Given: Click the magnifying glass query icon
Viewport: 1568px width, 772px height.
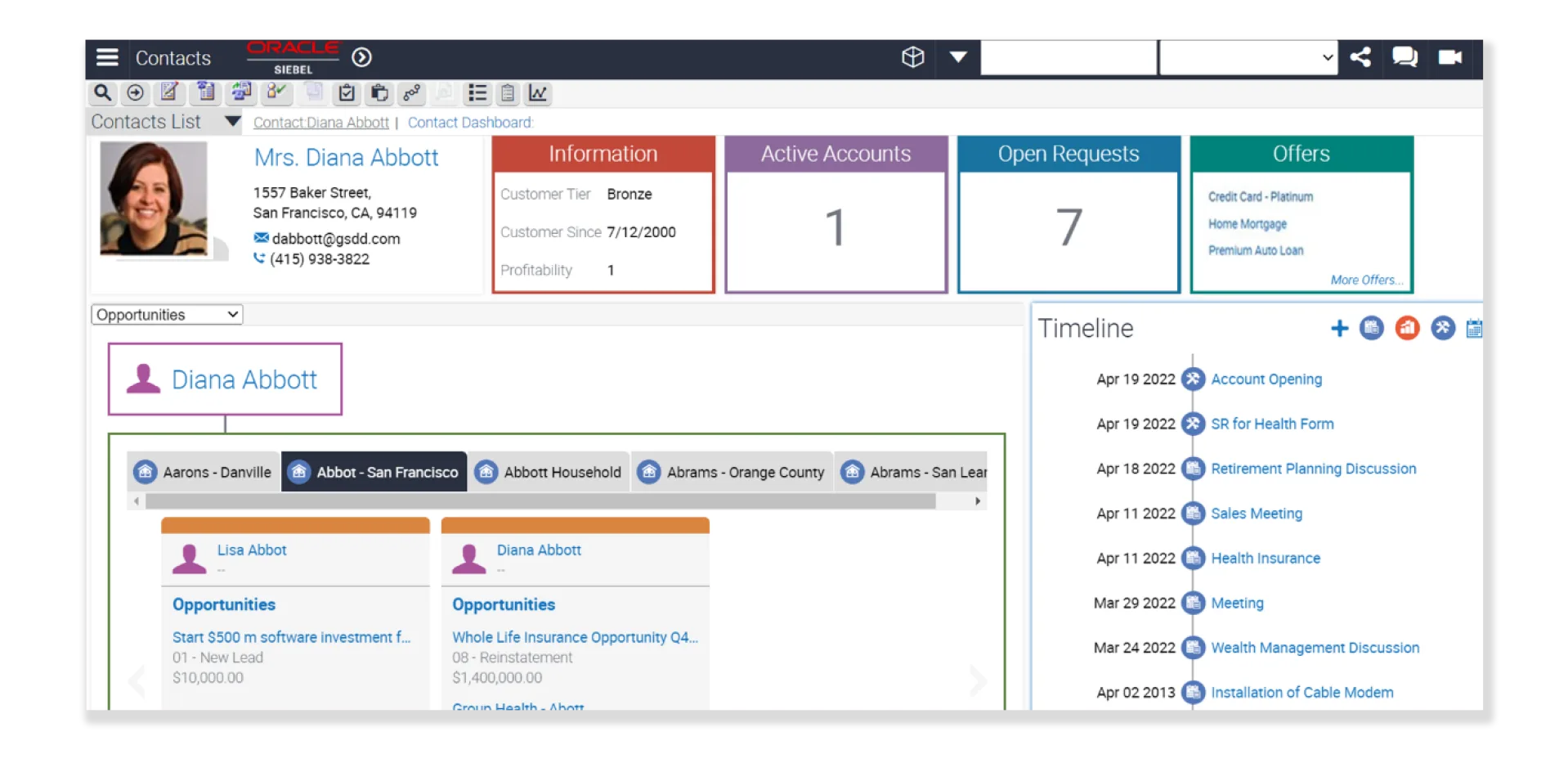Looking at the screenshot, I should [102, 93].
